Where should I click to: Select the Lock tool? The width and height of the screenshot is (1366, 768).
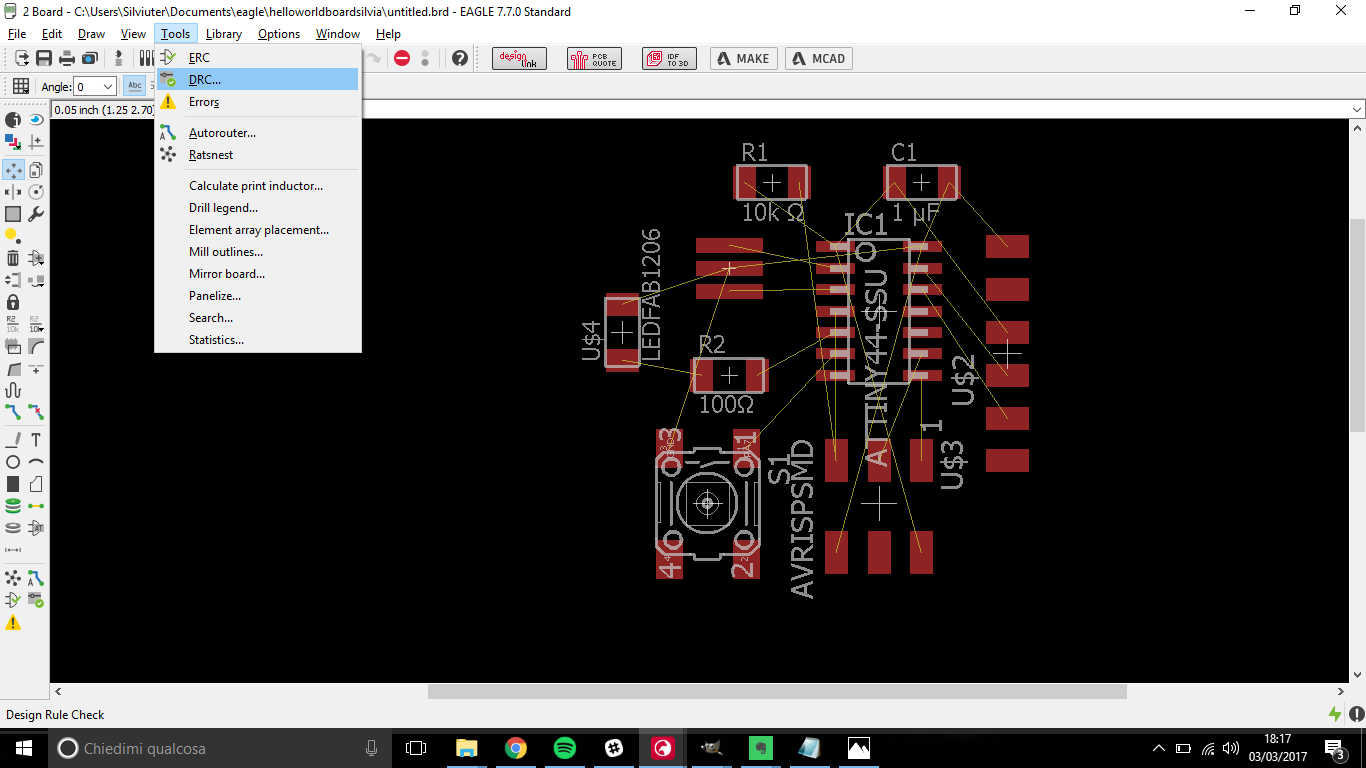pos(13,302)
